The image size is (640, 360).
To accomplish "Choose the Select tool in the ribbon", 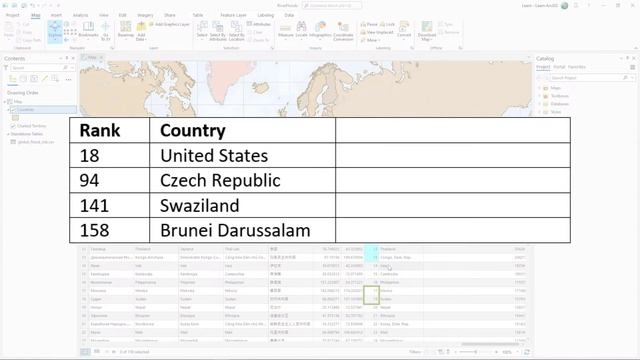I will point(202,30).
